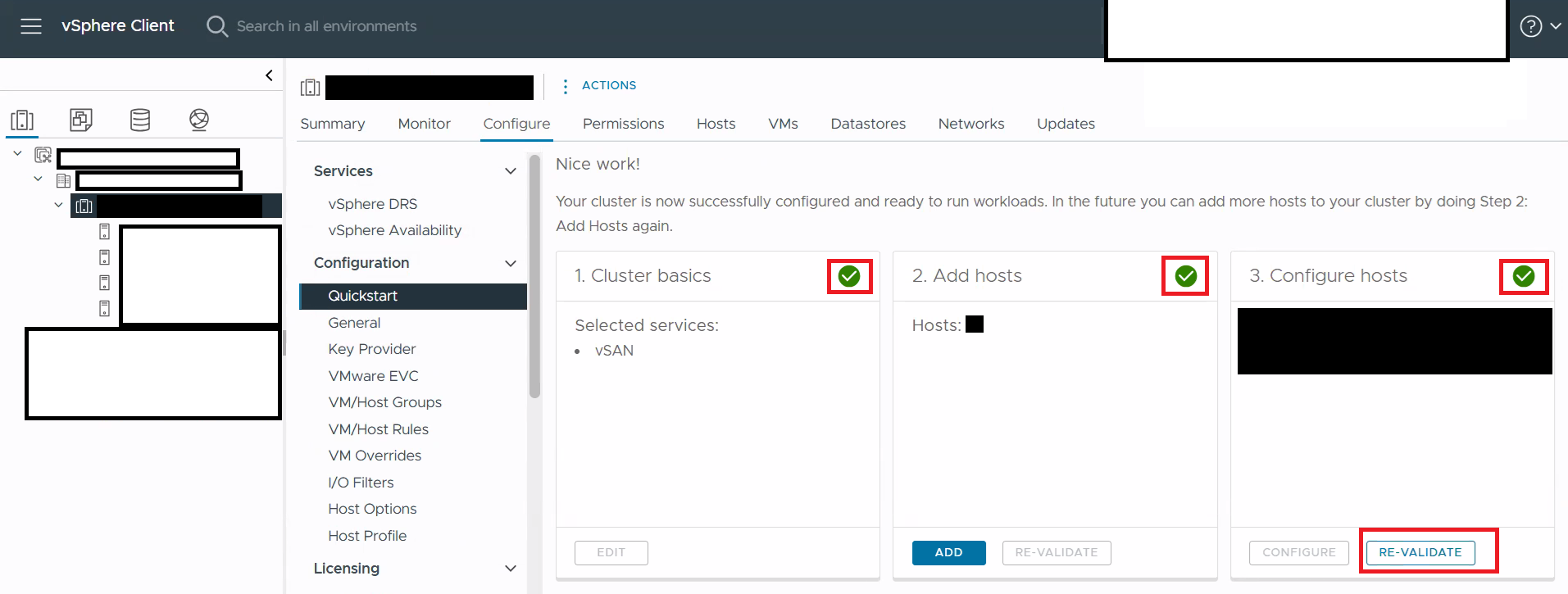Open VMware EVC settings
Viewport: 1568px width, 594px height.
point(373,376)
